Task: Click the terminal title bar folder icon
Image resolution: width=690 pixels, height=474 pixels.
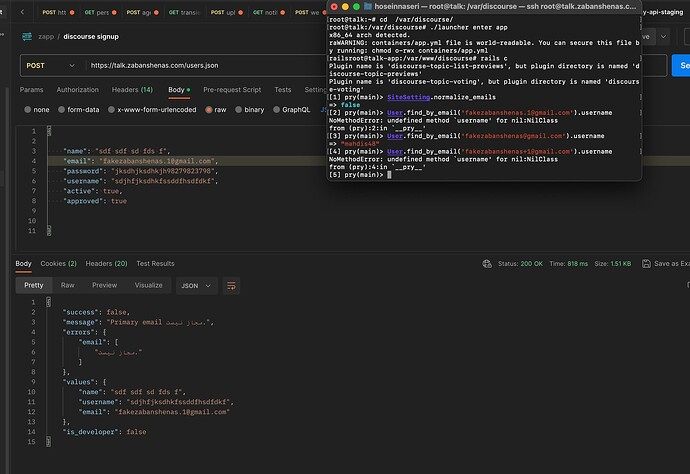Action: [x=368, y=7]
